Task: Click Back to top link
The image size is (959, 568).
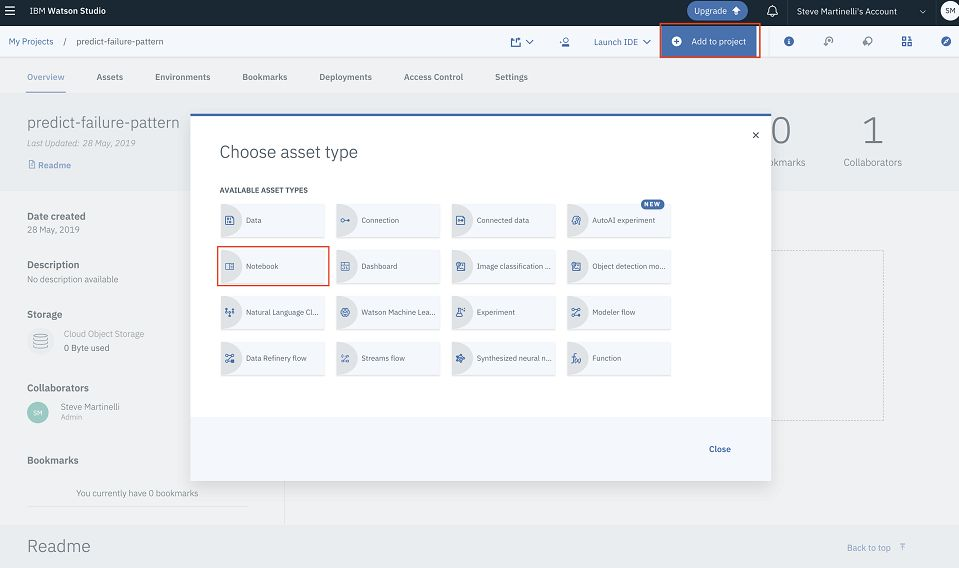Action: (876, 548)
